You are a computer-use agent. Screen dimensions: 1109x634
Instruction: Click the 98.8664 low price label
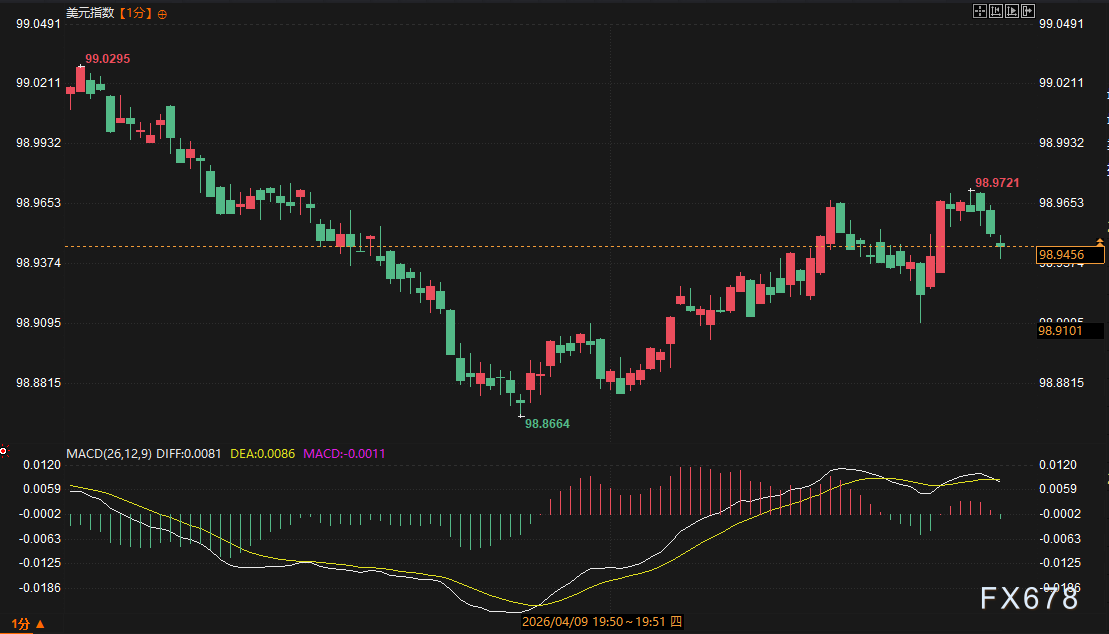[547, 423]
